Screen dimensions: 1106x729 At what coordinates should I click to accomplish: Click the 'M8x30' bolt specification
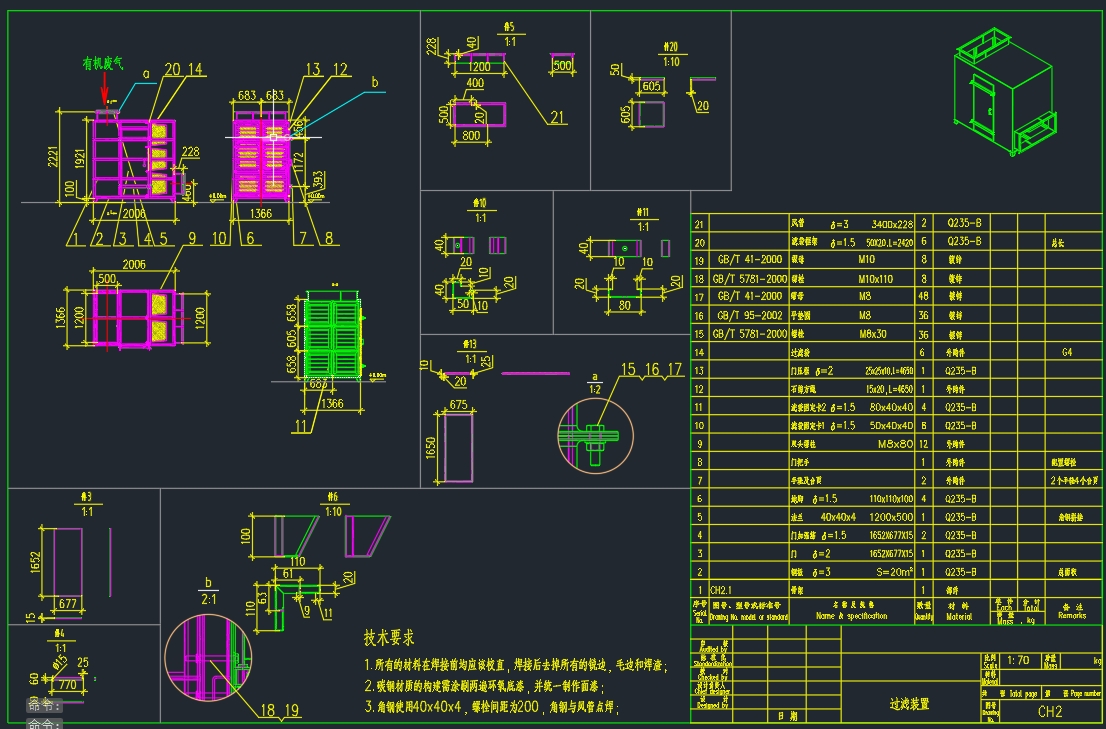pyautogui.click(x=873, y=333)
